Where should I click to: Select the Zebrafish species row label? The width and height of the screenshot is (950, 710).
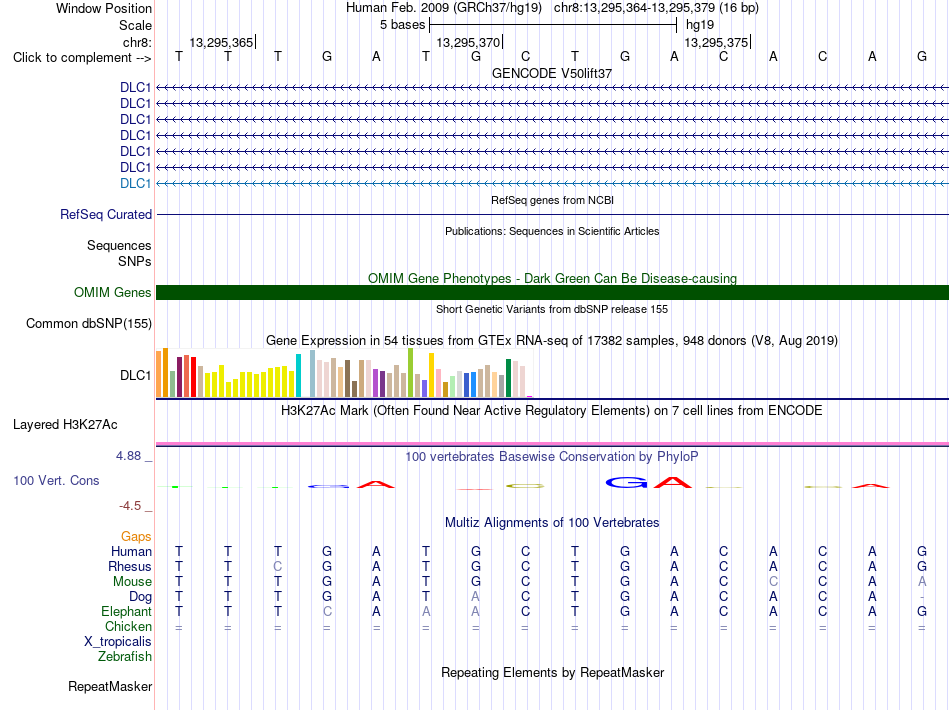pos(125,657)
